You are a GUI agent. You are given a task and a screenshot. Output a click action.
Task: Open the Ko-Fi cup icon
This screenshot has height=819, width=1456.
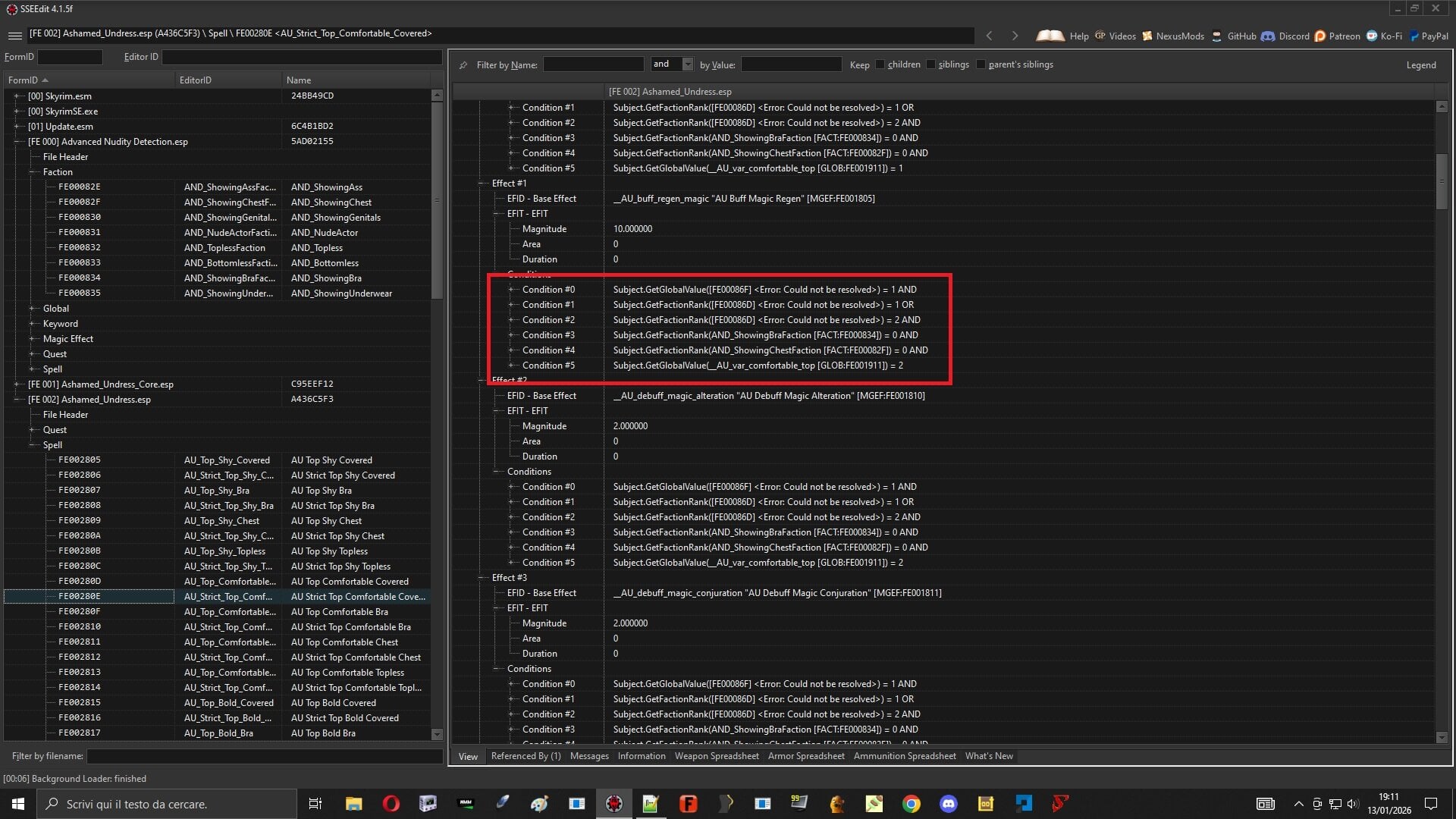coord(1372,36)
